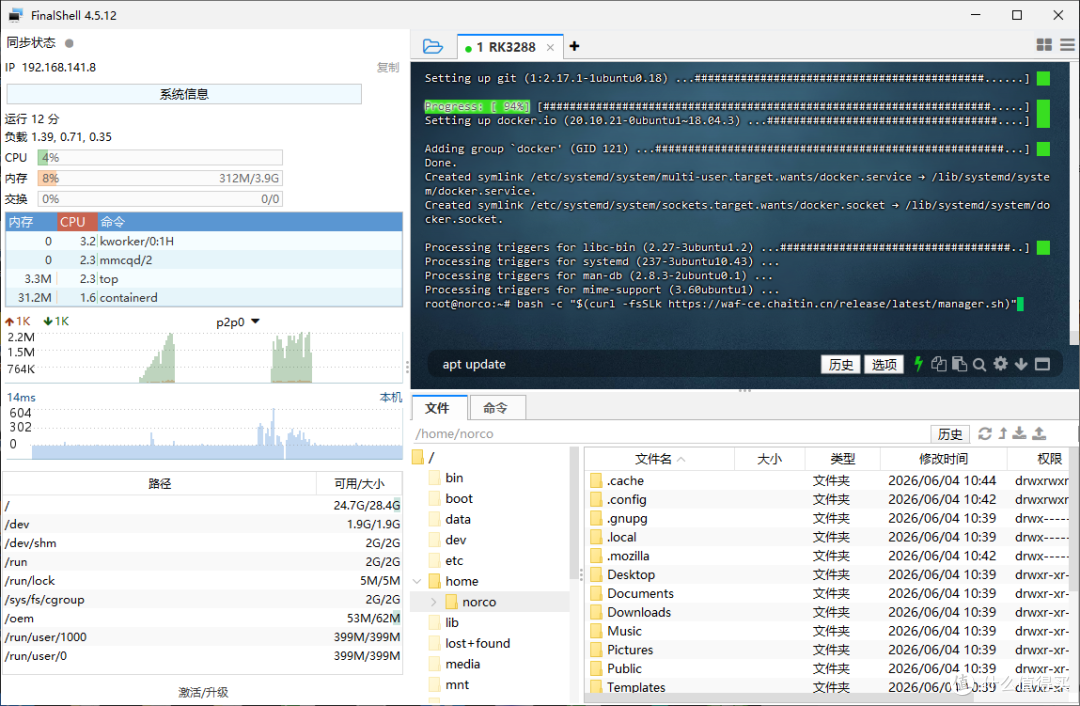Click the /home/norco path field
The height and width of the screenshot is (706, 1080).
668,433
